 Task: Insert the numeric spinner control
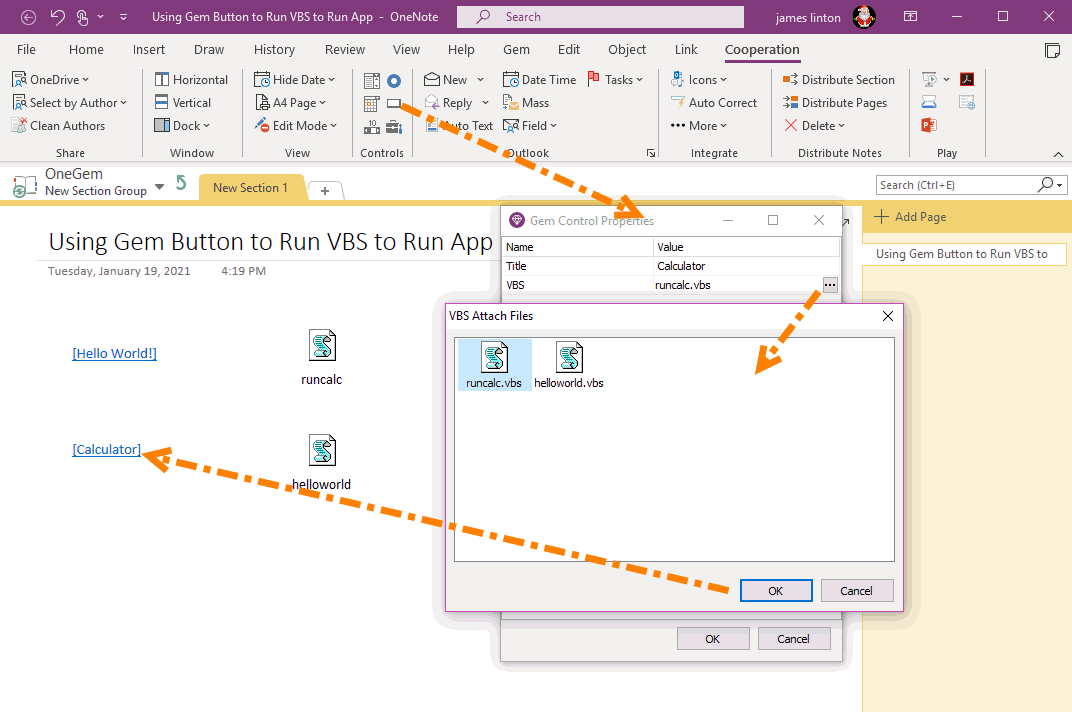371,126
